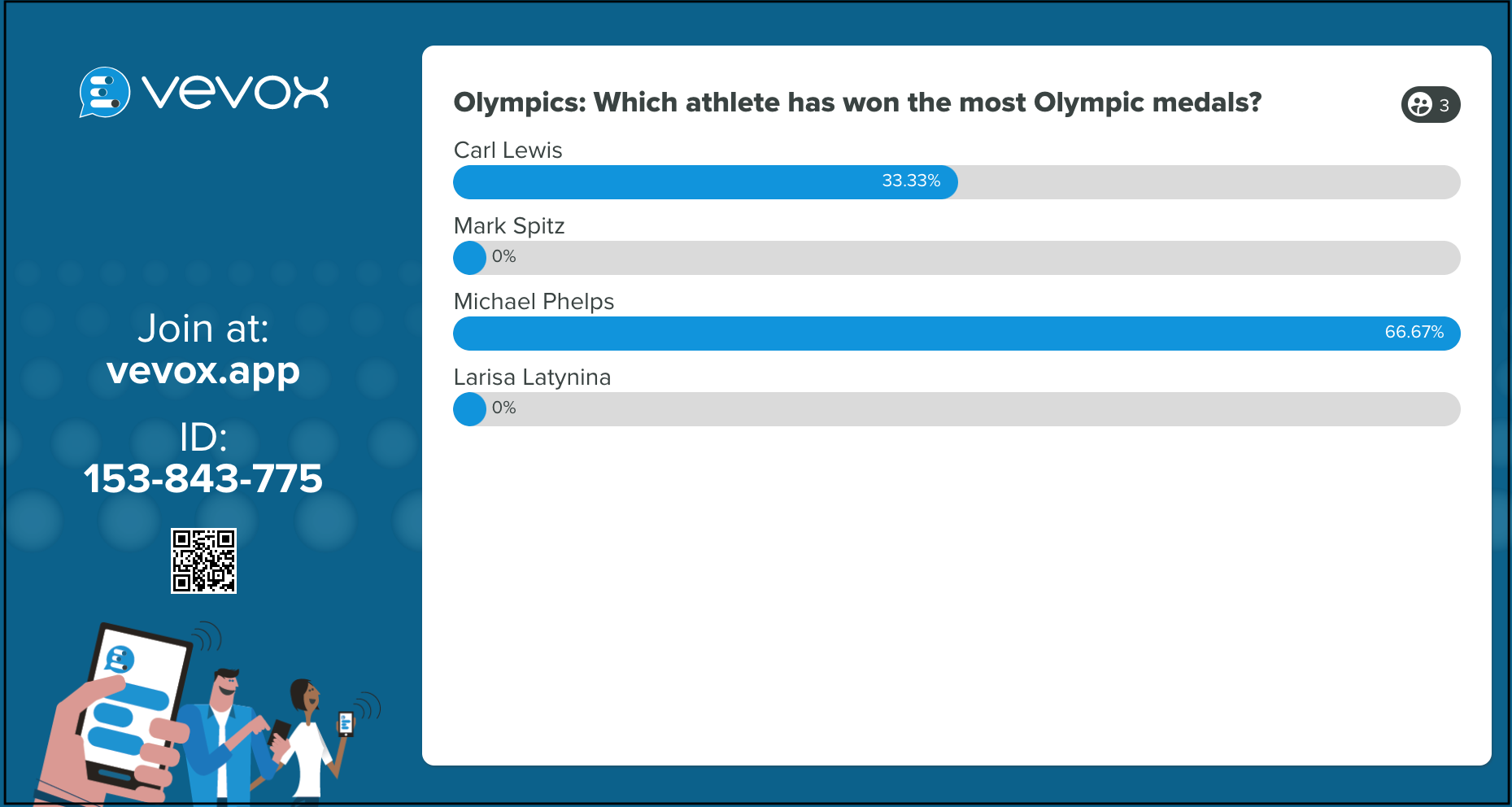Select the Larisa Latynina answer option
The image size is (1512, 807).
[x=732, y=409]
